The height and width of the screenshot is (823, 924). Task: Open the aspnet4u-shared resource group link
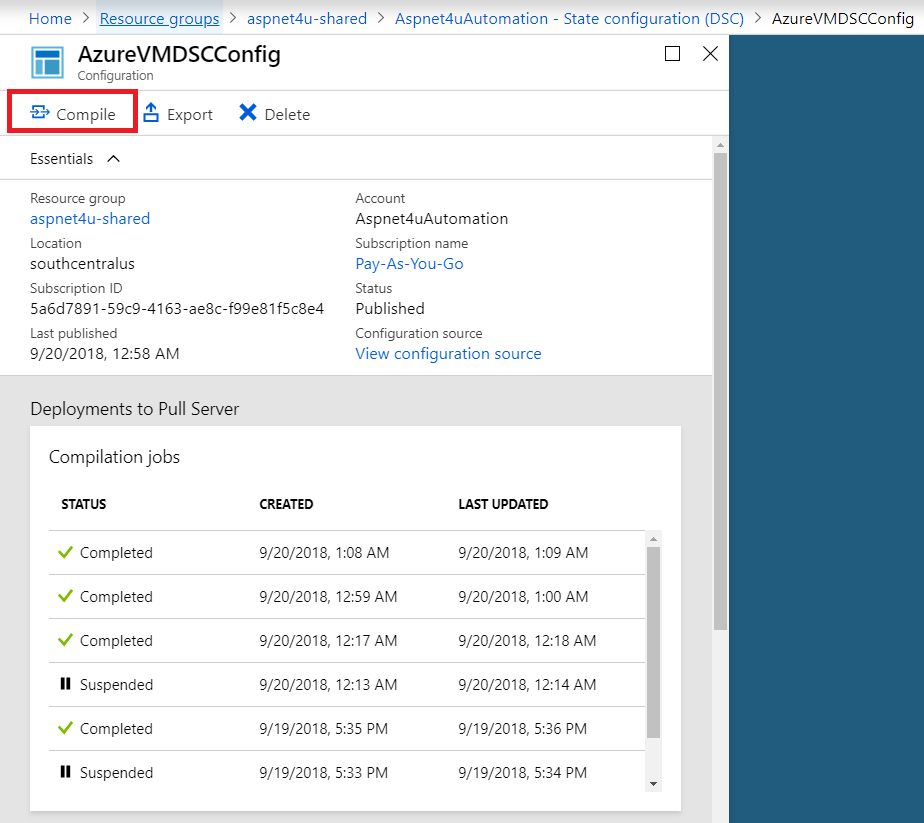90,219
